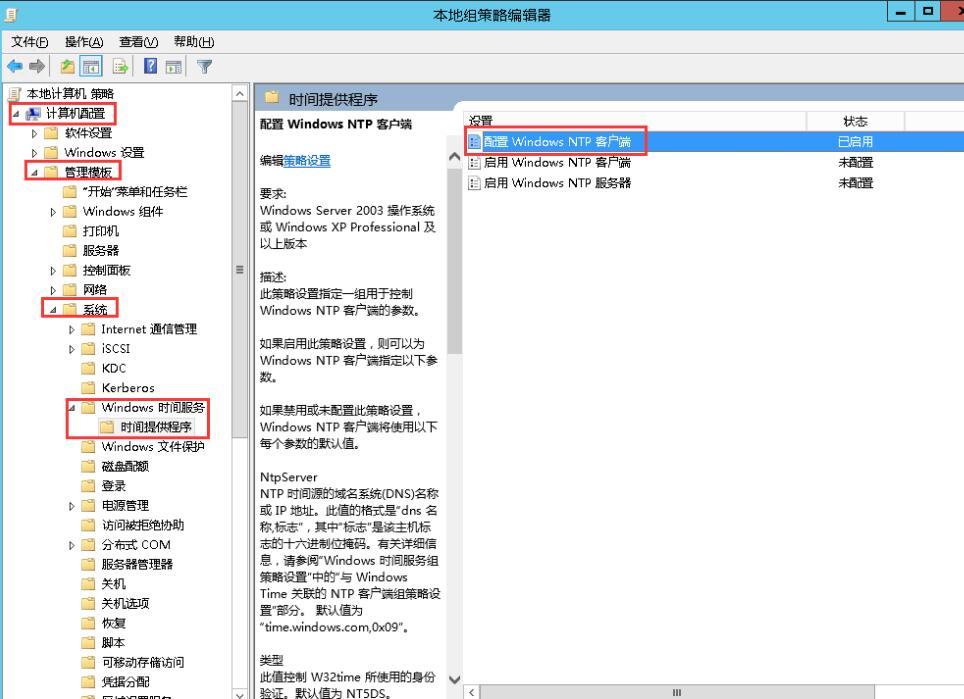
Task: Click the folder icon beside 脚本
Action: (89, 642)
